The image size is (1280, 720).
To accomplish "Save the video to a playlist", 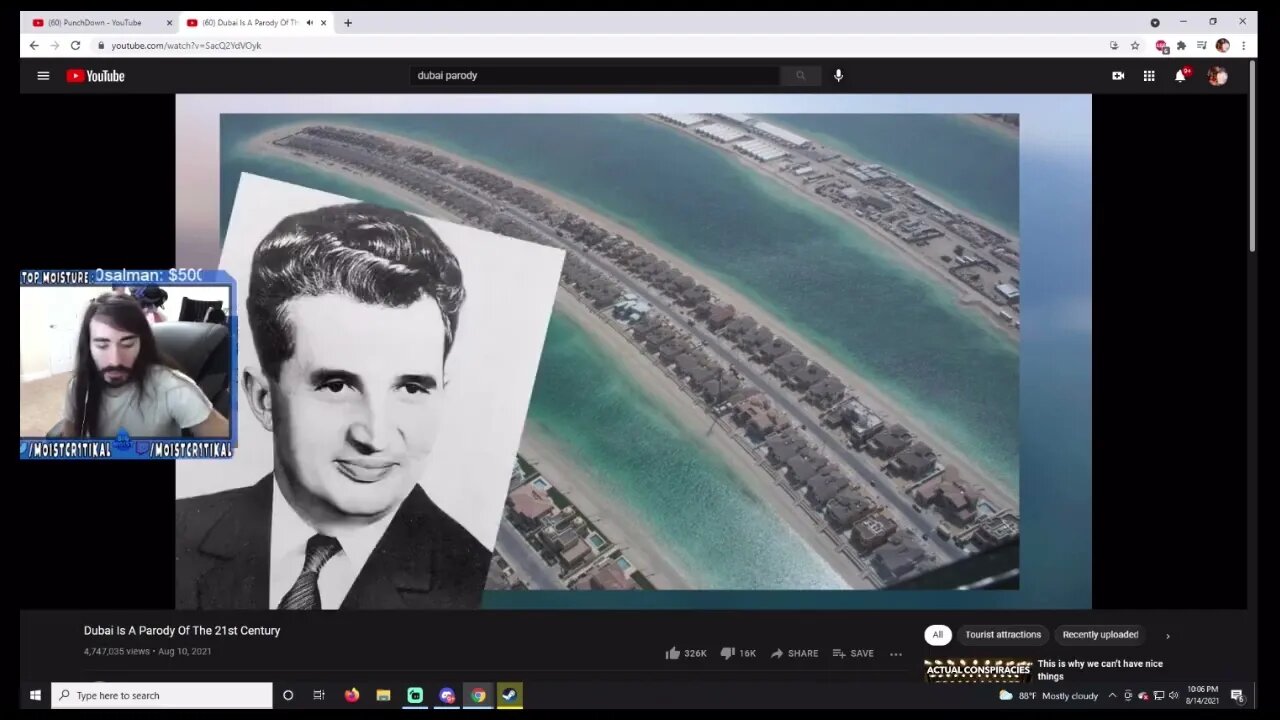I will tap(853, 653).
